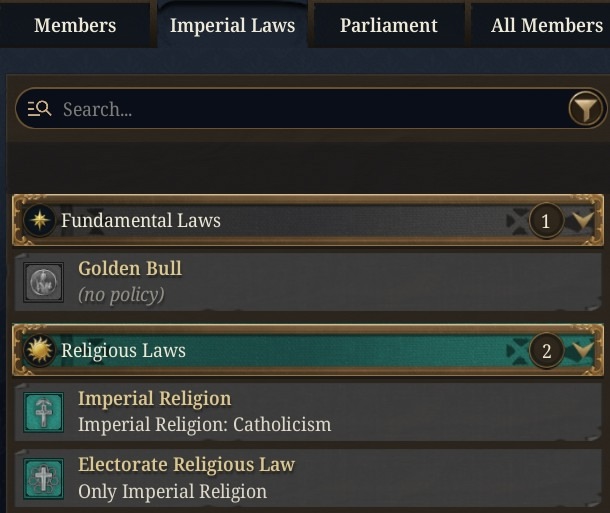Collapse Fundamental Laws with chevron arrow

[582, 220]
